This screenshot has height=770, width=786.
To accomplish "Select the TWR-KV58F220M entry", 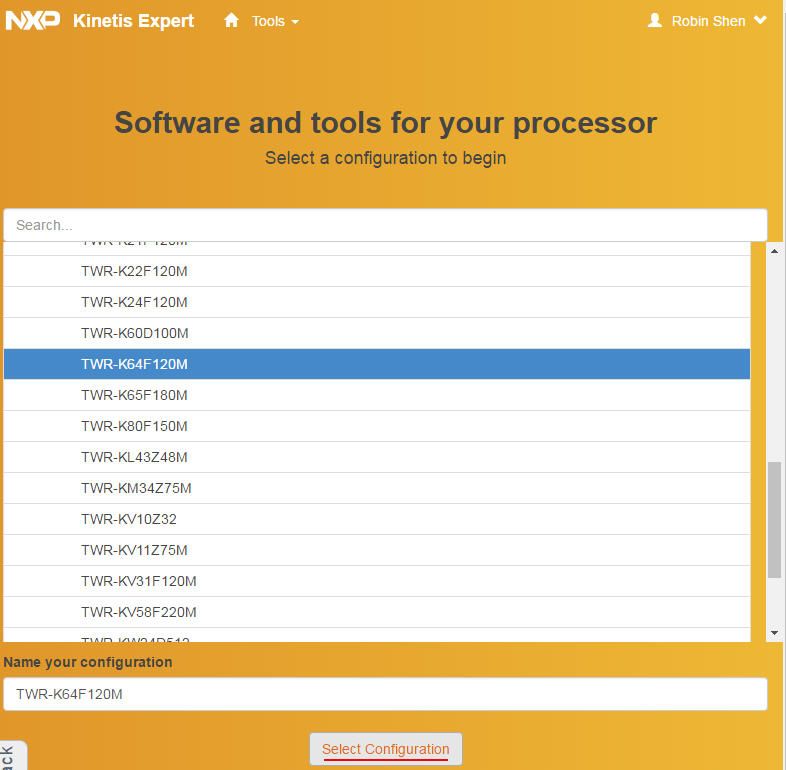I will point(377,612).
